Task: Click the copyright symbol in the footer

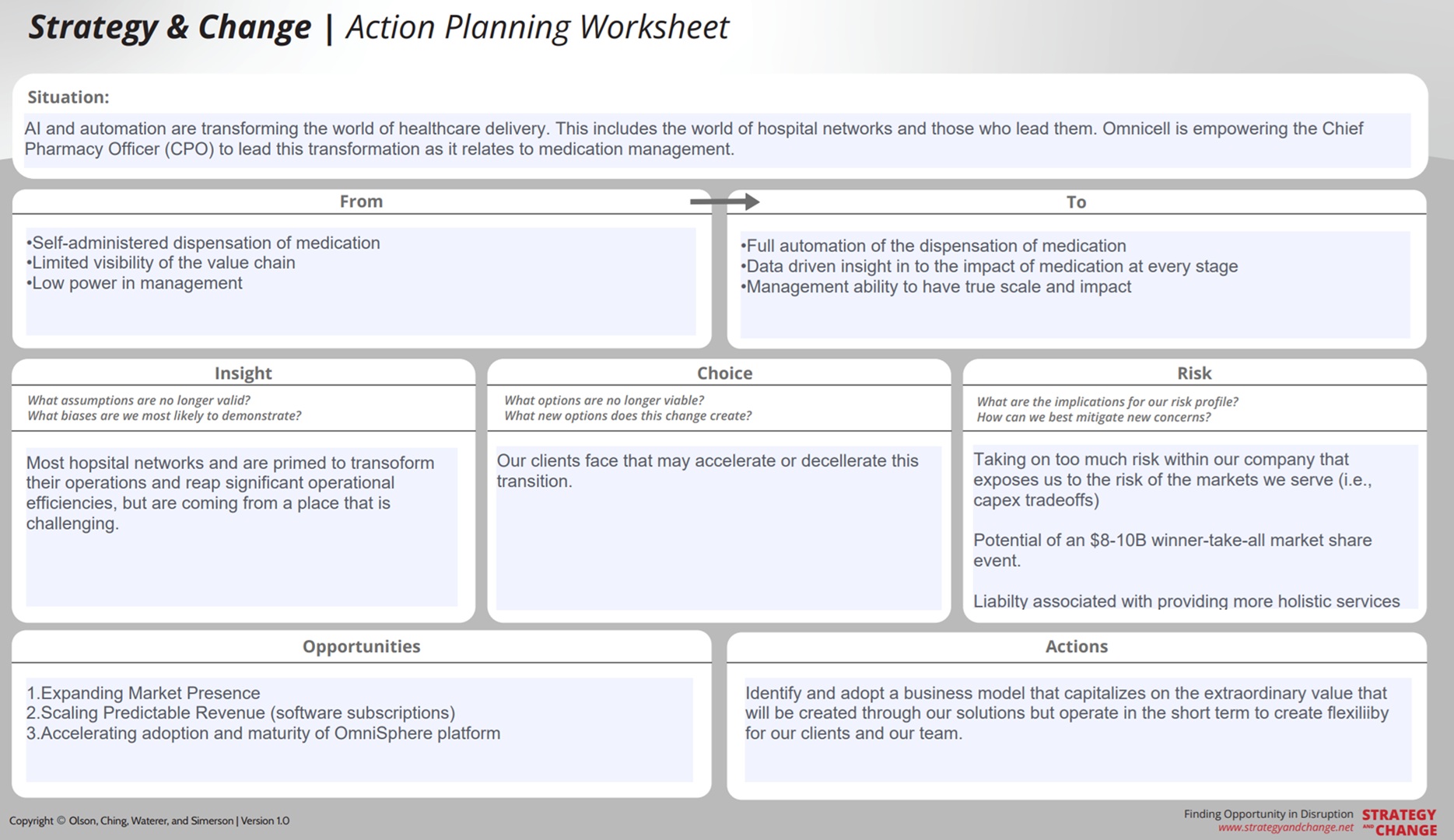Action: point(61,821)
